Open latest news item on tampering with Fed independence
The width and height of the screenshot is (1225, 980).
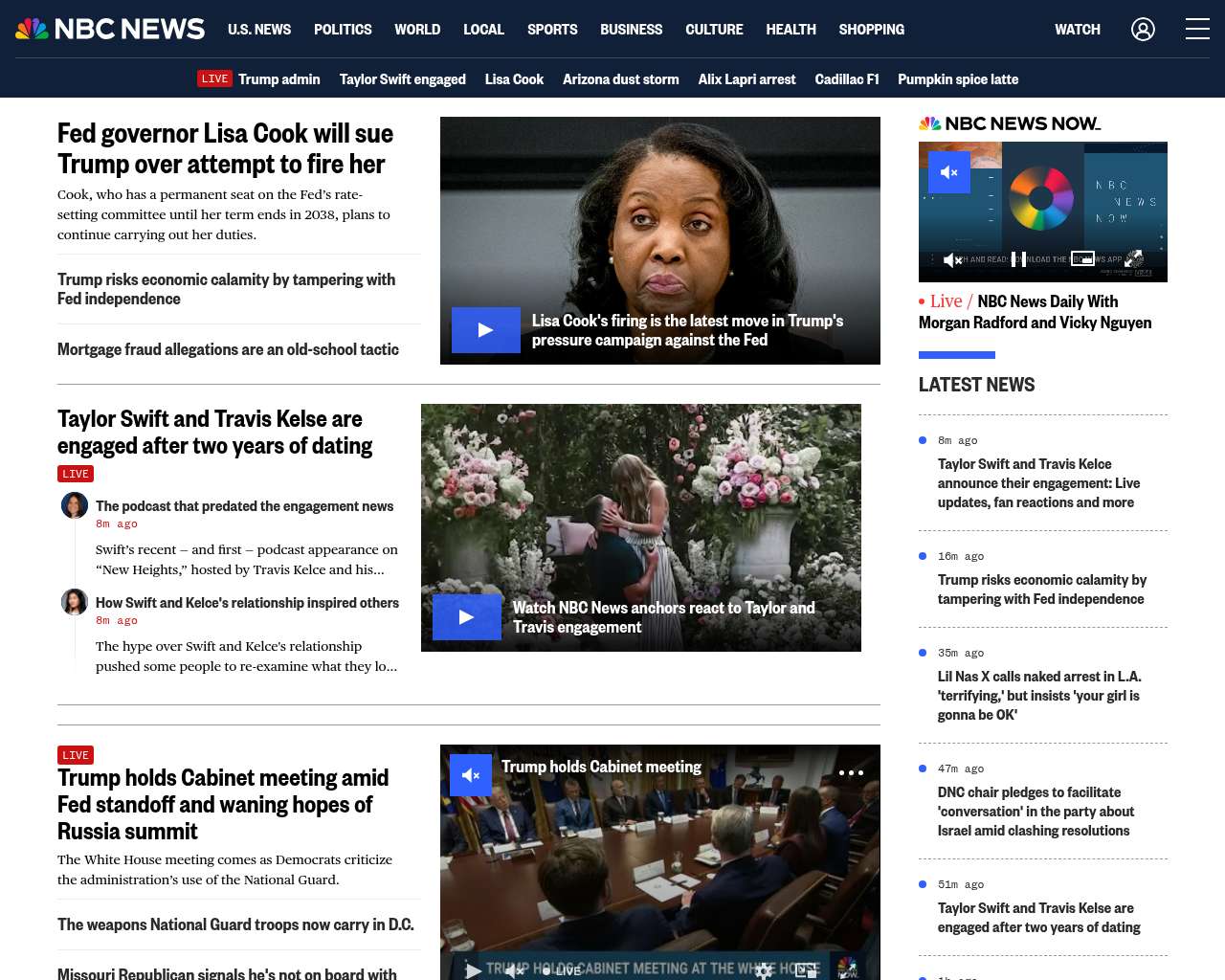pos(1042,590)
